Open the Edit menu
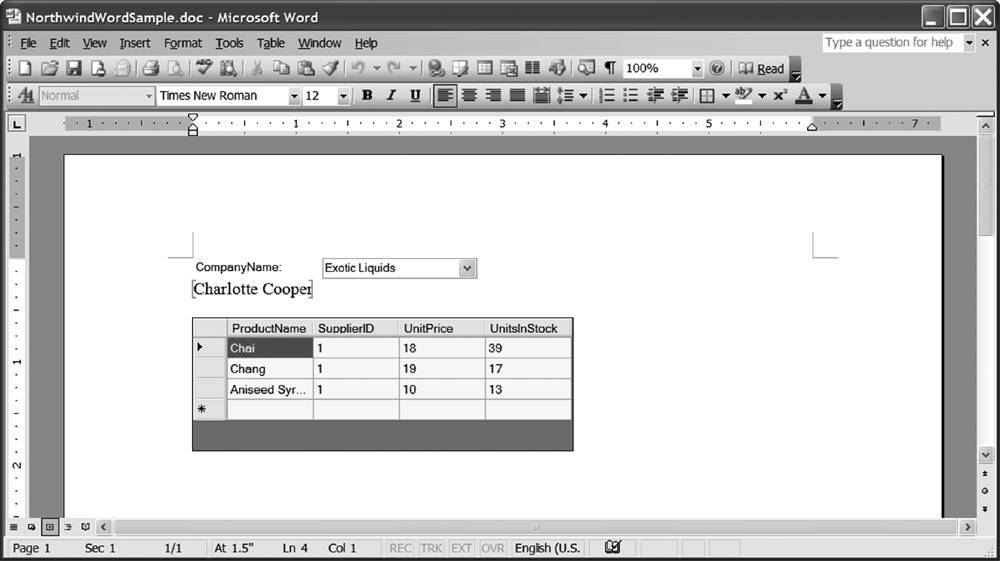 (59, 43)
